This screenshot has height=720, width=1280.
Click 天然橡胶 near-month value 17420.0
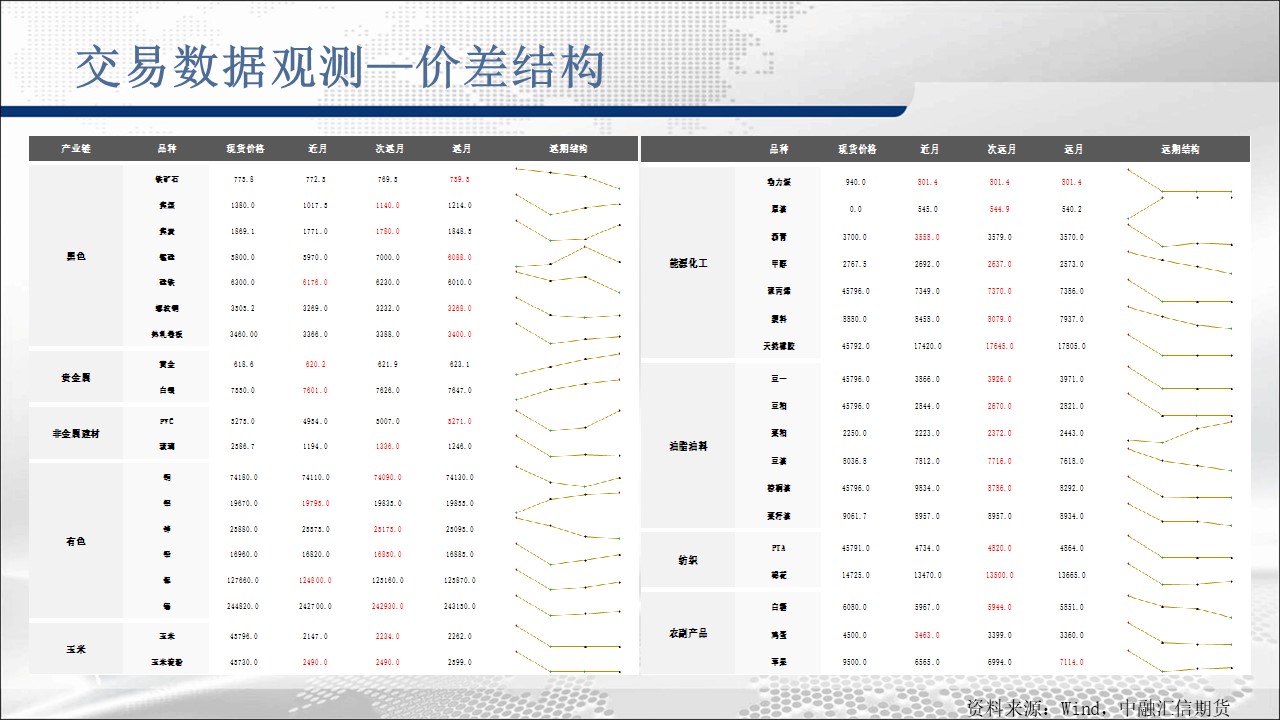tap(929, 346)
